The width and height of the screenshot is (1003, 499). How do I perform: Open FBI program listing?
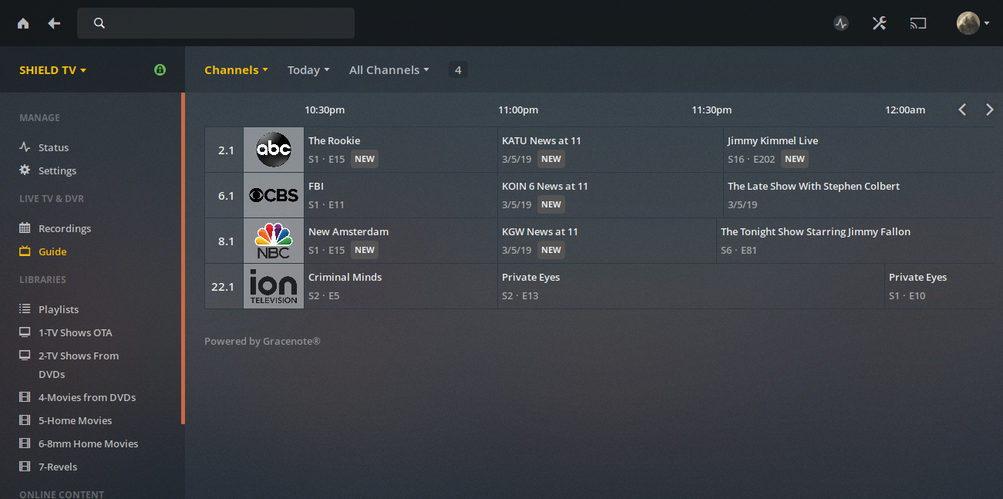pos(401,195)
